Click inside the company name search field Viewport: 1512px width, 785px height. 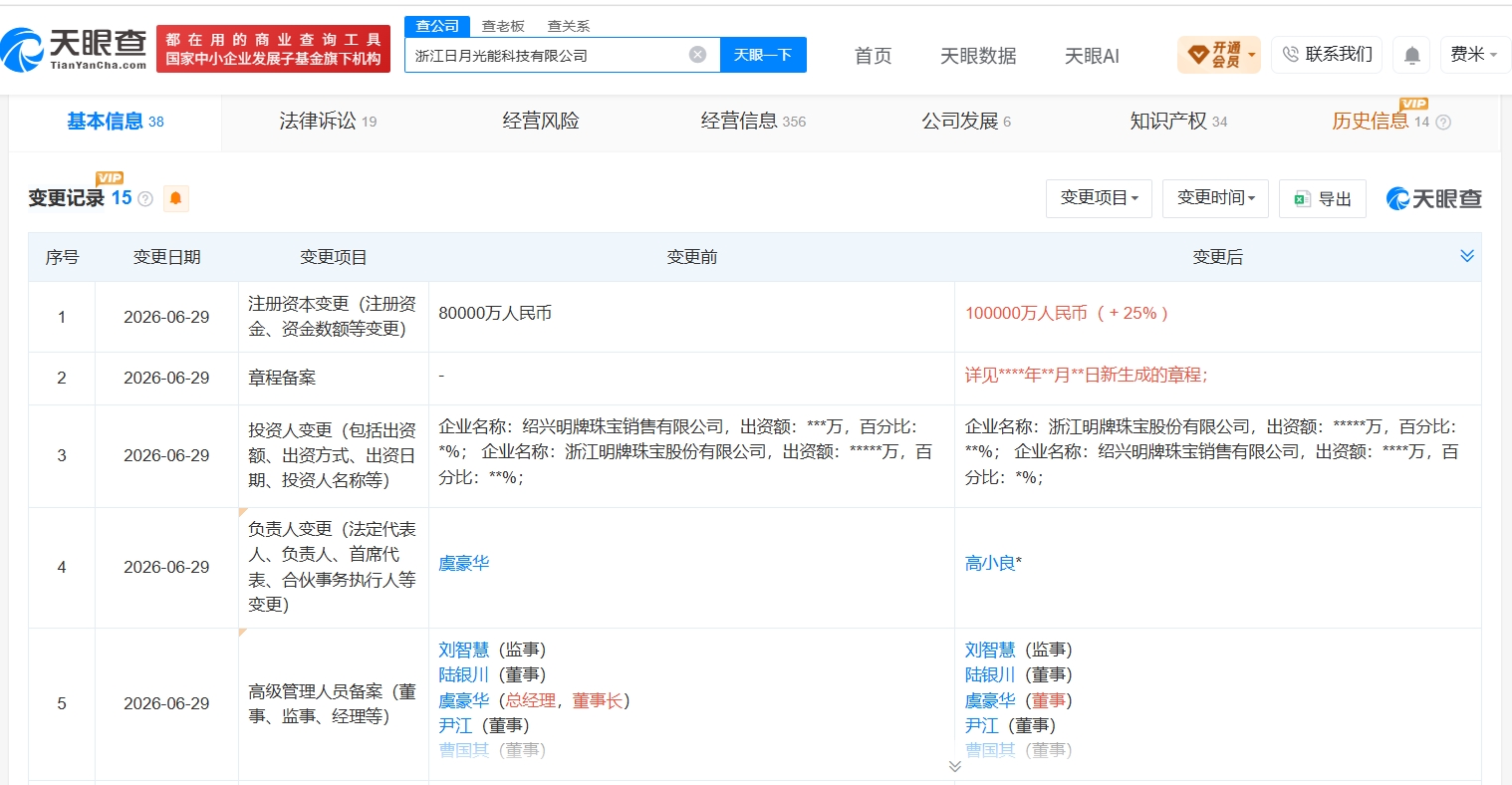(x=548, y=55)
